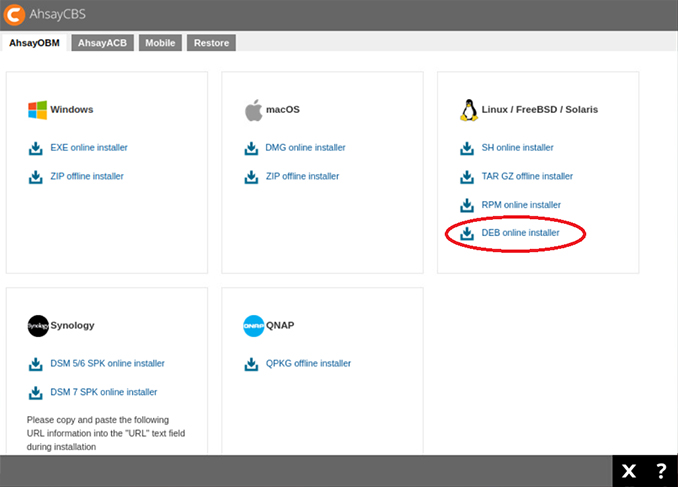
Task: Open the DEB online installer link
Action: (521, 233)
